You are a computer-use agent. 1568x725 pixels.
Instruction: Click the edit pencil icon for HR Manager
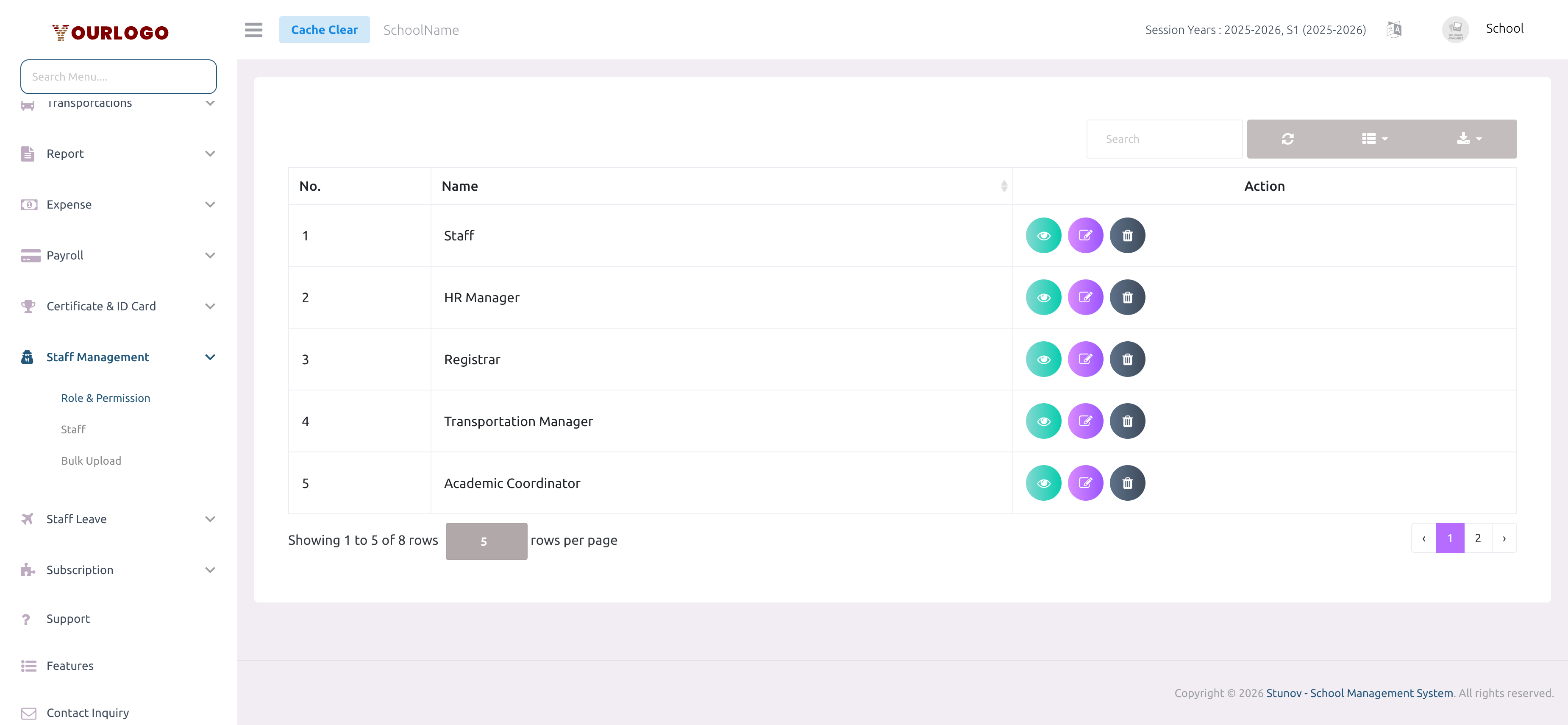point(1085,297)
